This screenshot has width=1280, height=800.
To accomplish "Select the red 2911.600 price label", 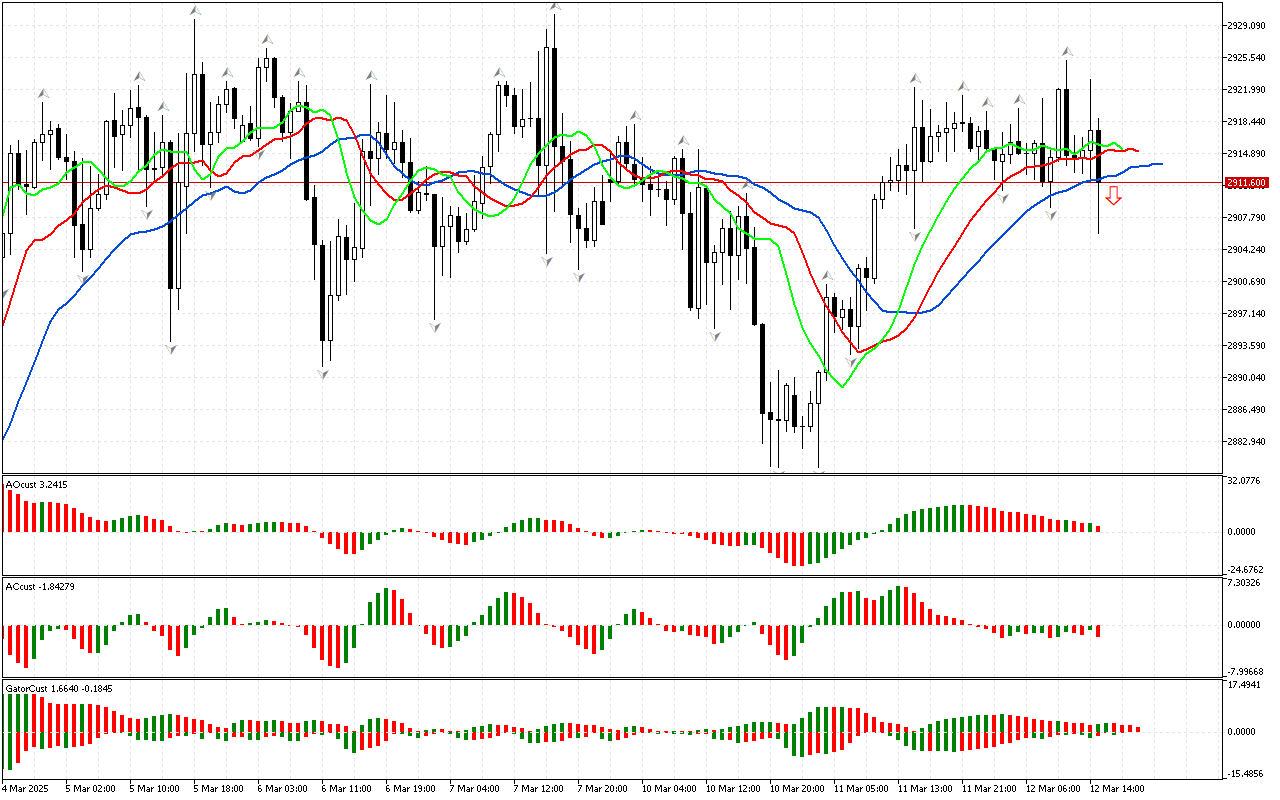I will click(1246, 183).
